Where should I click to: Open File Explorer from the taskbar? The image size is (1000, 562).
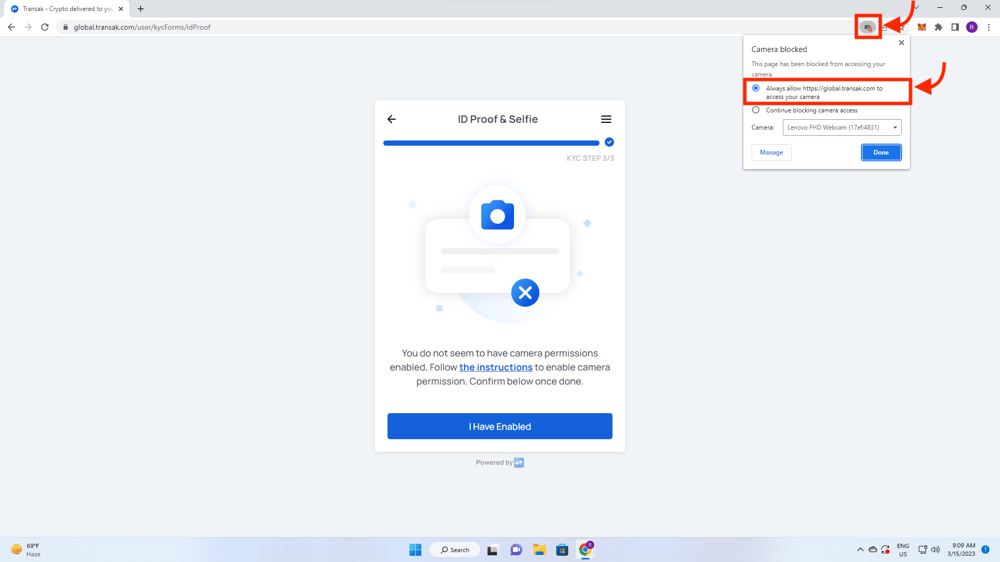pos(539,550)
